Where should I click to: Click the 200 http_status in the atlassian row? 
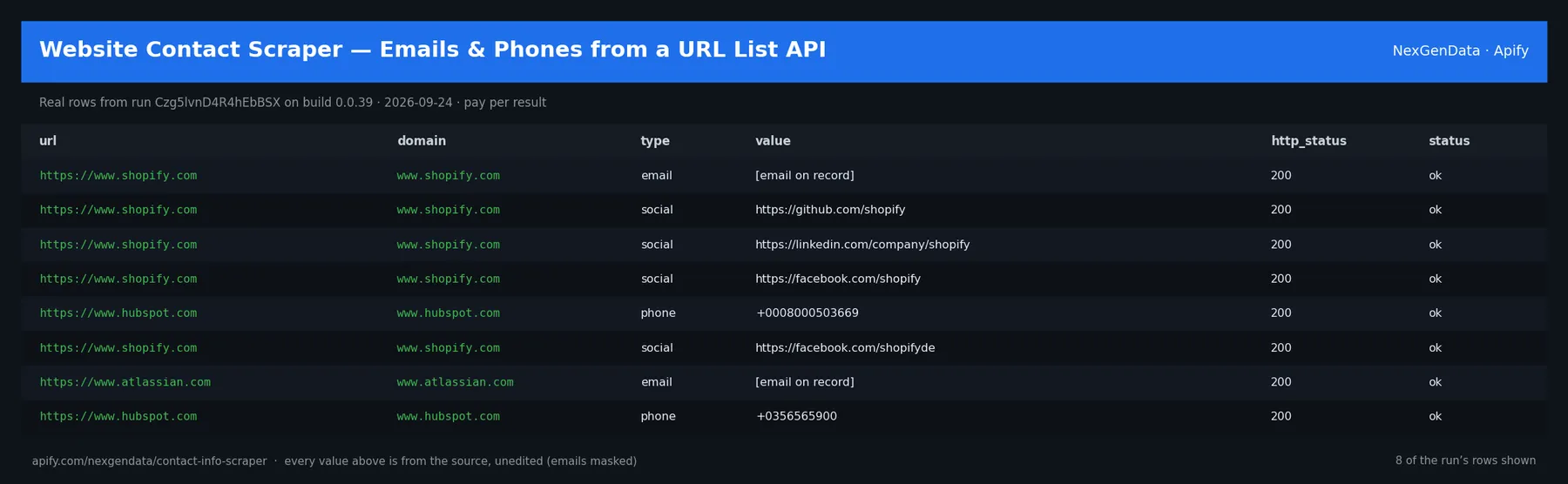[1281, 382]
